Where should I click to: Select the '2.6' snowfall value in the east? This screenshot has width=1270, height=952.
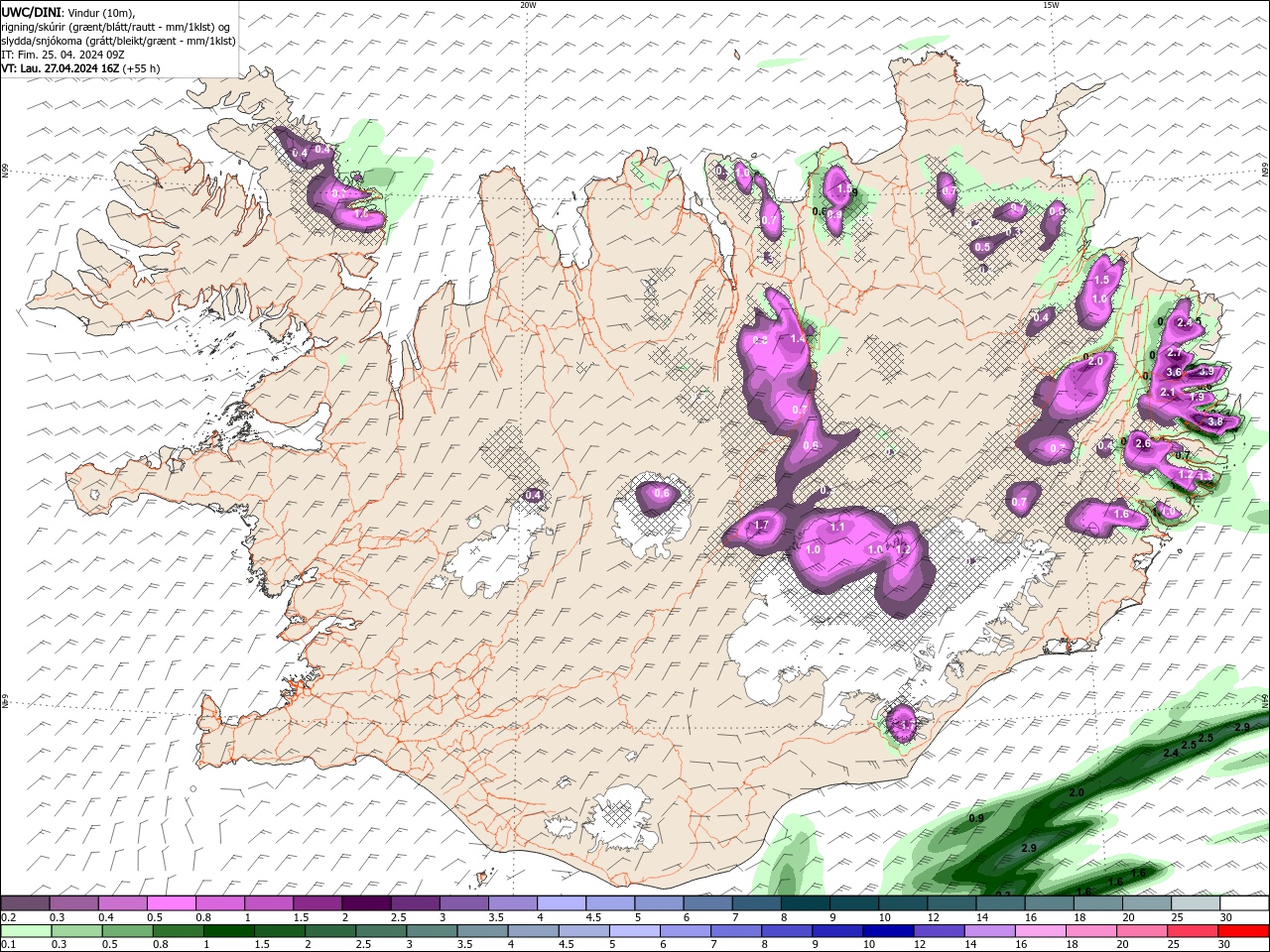pos(1143,443)
